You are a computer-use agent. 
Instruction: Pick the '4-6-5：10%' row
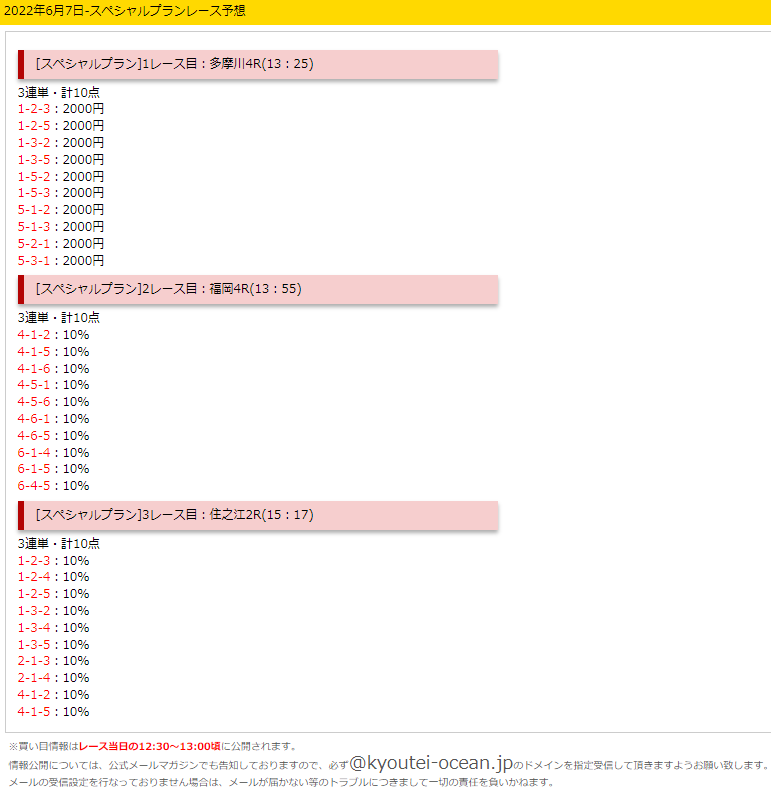point(54,435)
